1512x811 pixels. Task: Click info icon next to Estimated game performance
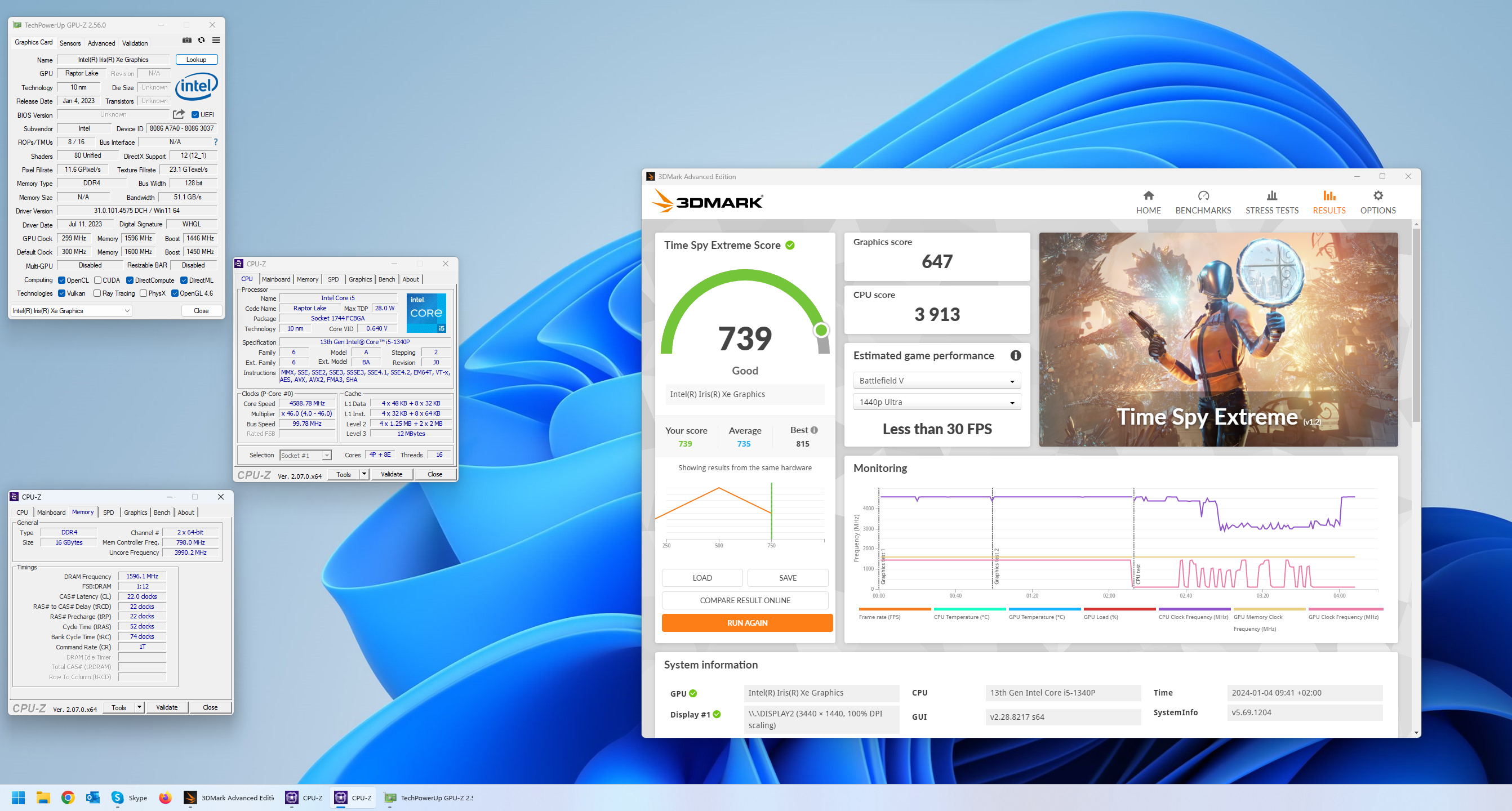1016,355
